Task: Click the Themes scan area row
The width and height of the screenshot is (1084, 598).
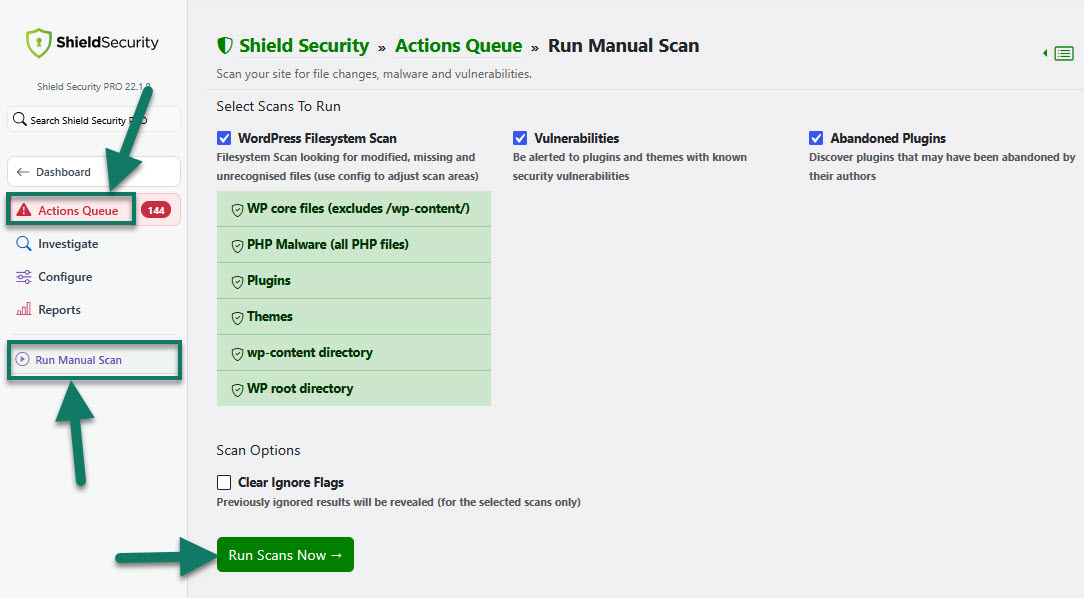Action: [x=353, y=317]
